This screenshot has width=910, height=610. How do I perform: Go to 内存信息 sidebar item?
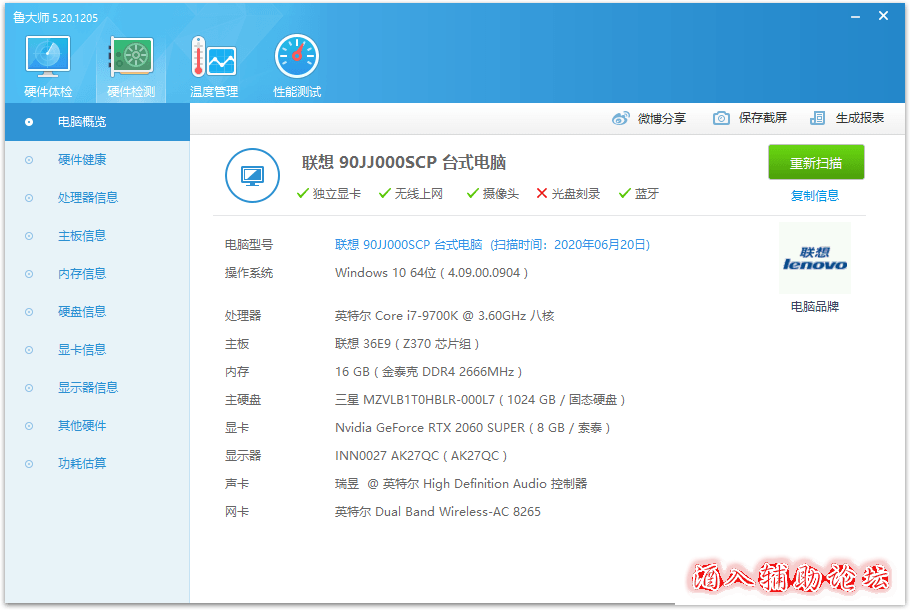82,274
